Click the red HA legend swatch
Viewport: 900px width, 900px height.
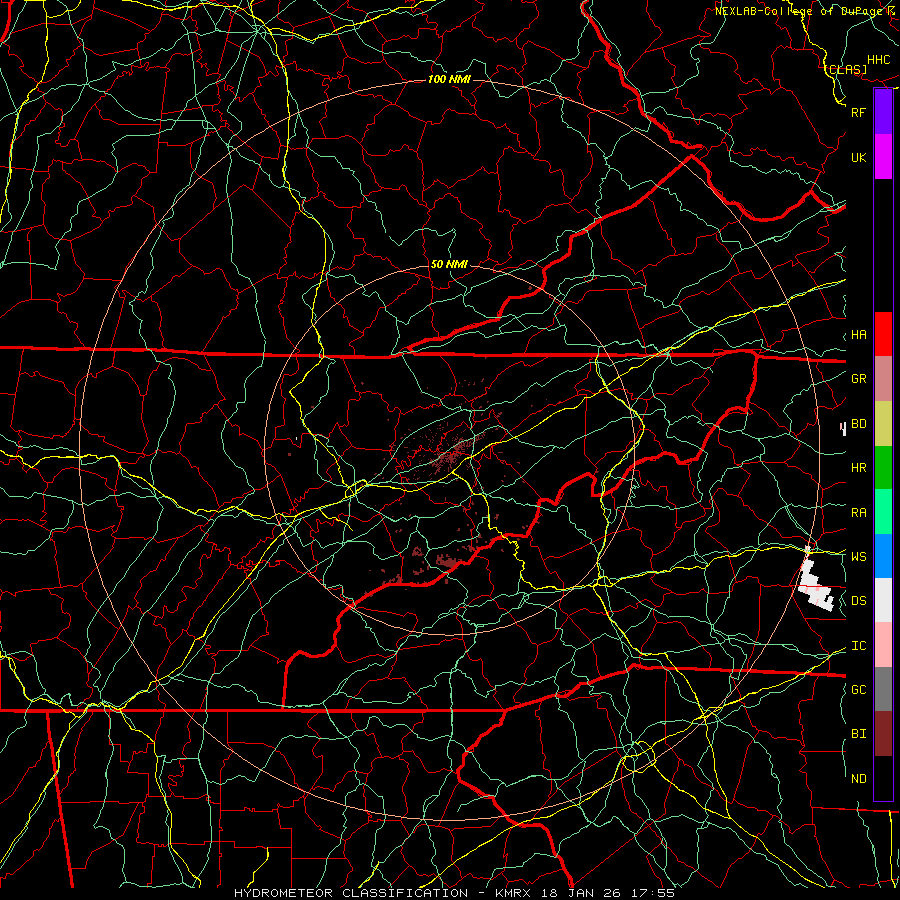(x=883, y=334)
